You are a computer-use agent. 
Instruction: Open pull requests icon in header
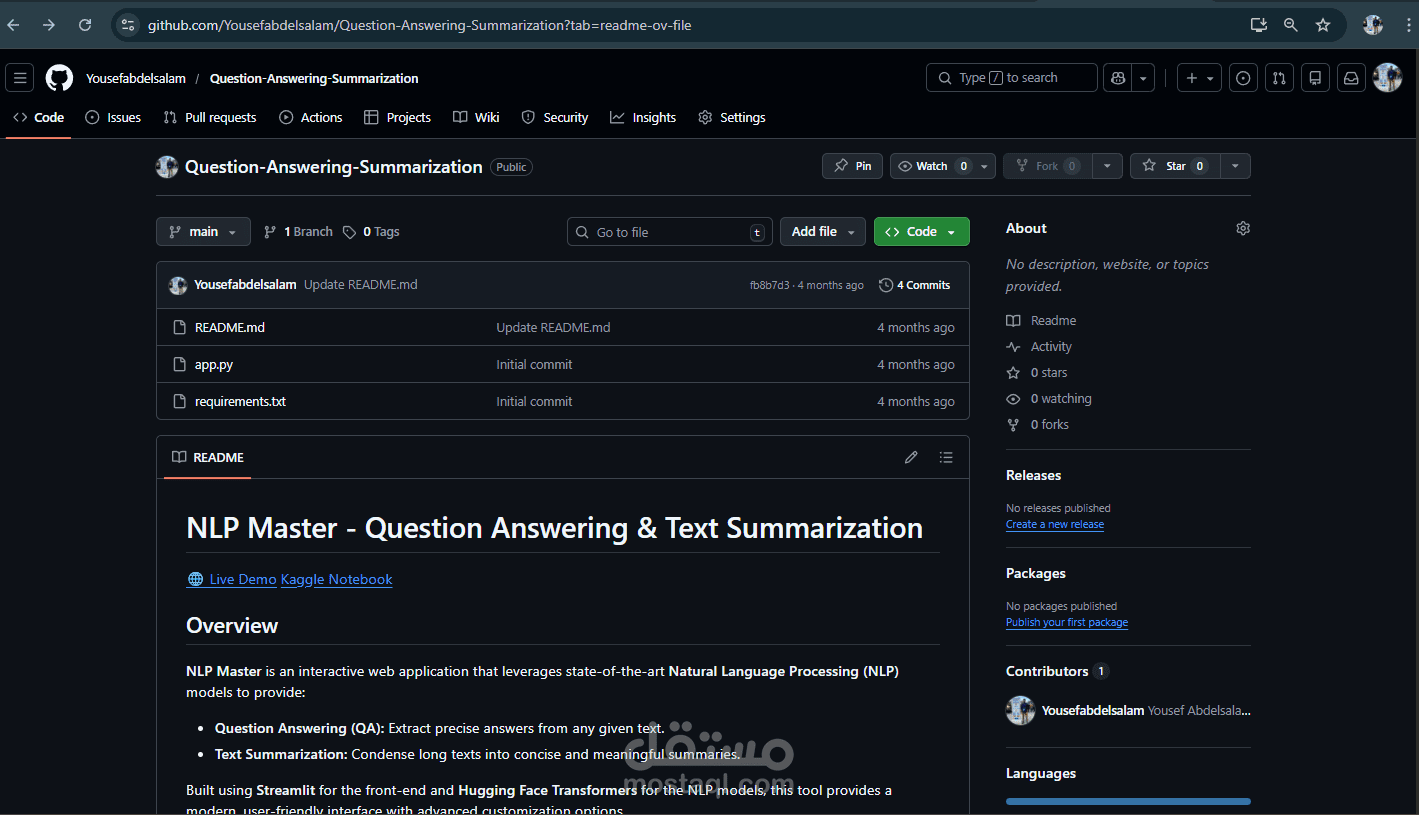[1279, 78]
